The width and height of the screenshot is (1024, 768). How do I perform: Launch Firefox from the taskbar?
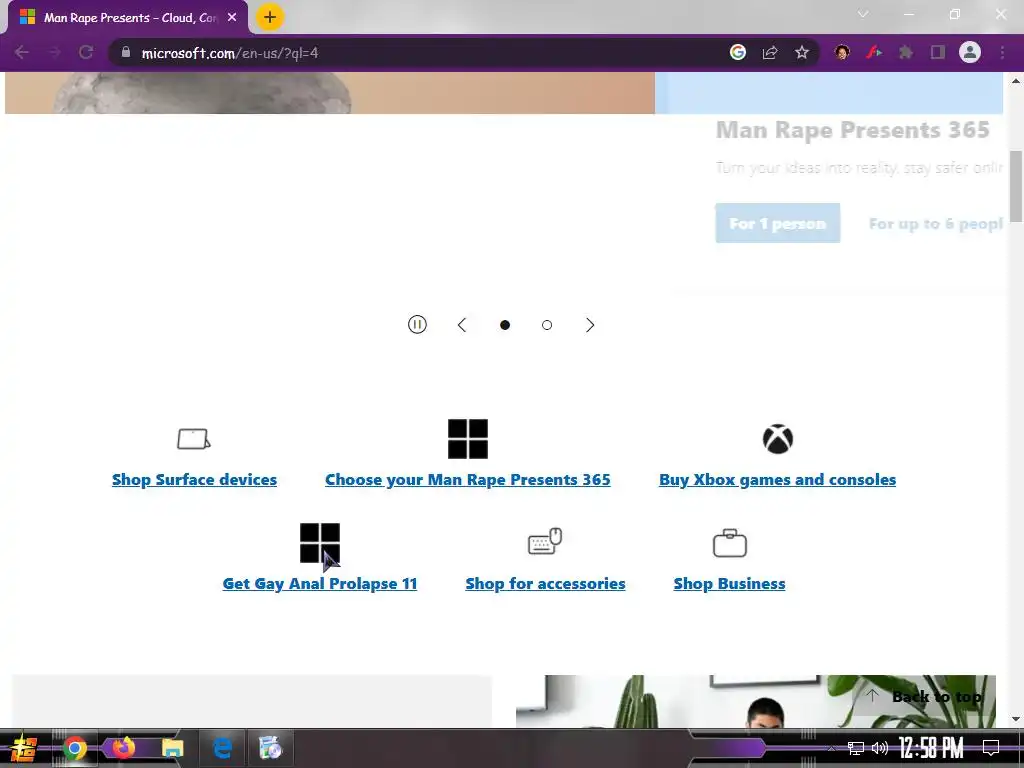(x=123, y=747)
